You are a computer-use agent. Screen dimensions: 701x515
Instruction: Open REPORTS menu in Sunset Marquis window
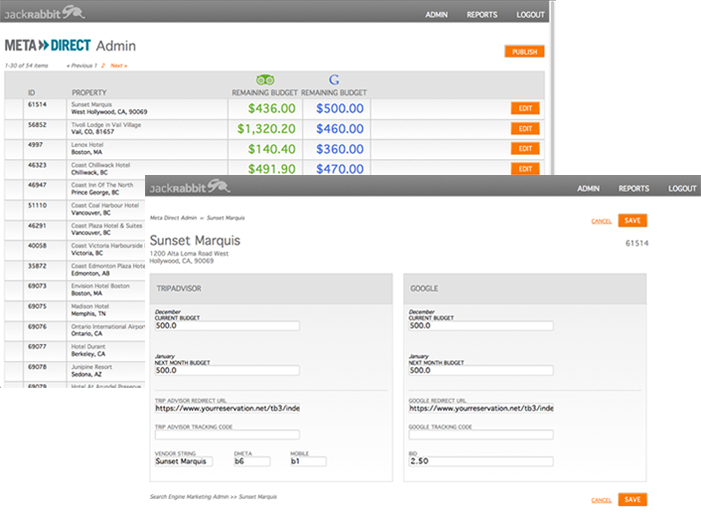tap(634, 189)
